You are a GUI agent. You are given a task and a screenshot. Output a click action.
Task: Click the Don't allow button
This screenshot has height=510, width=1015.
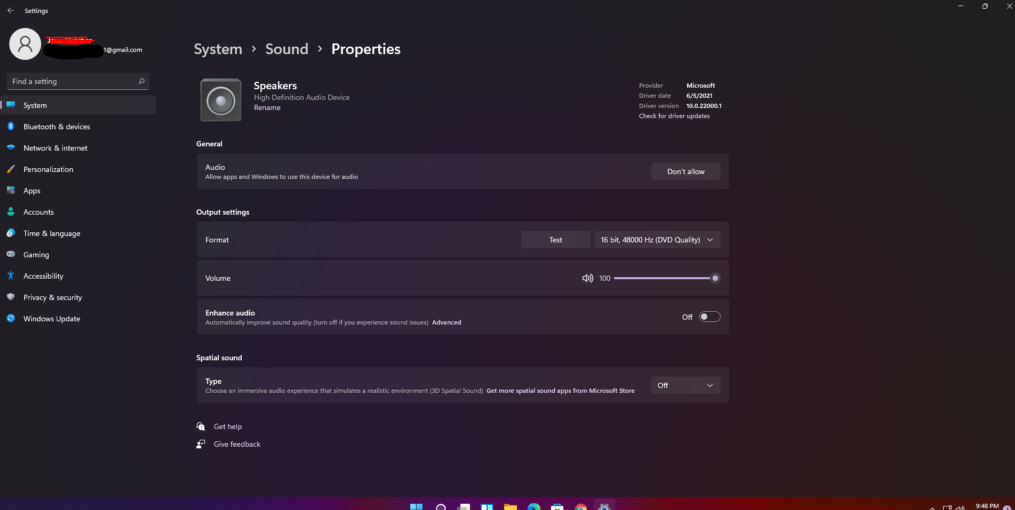(x=685, y=171)
